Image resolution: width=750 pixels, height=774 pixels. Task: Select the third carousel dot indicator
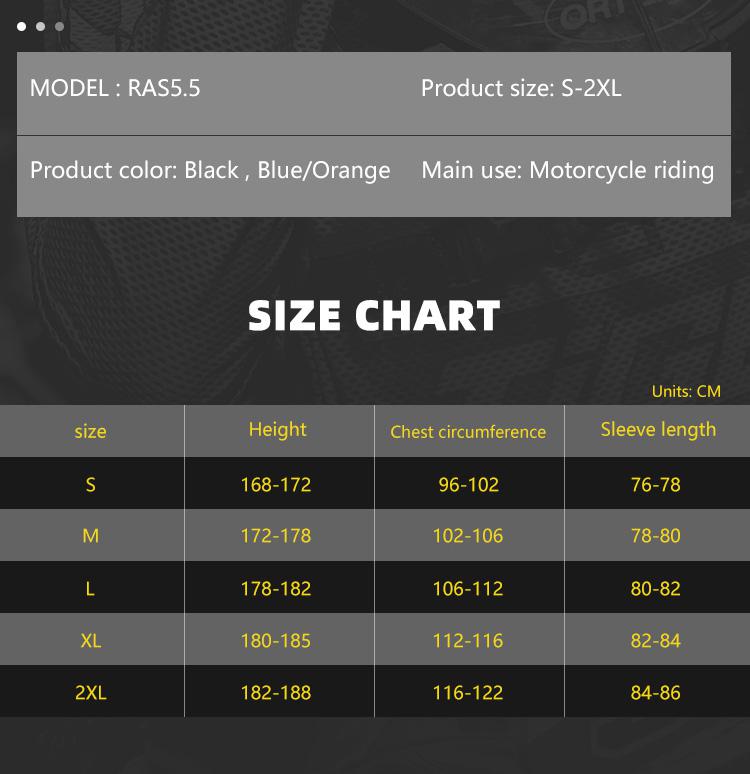click(x=59, y=27)
